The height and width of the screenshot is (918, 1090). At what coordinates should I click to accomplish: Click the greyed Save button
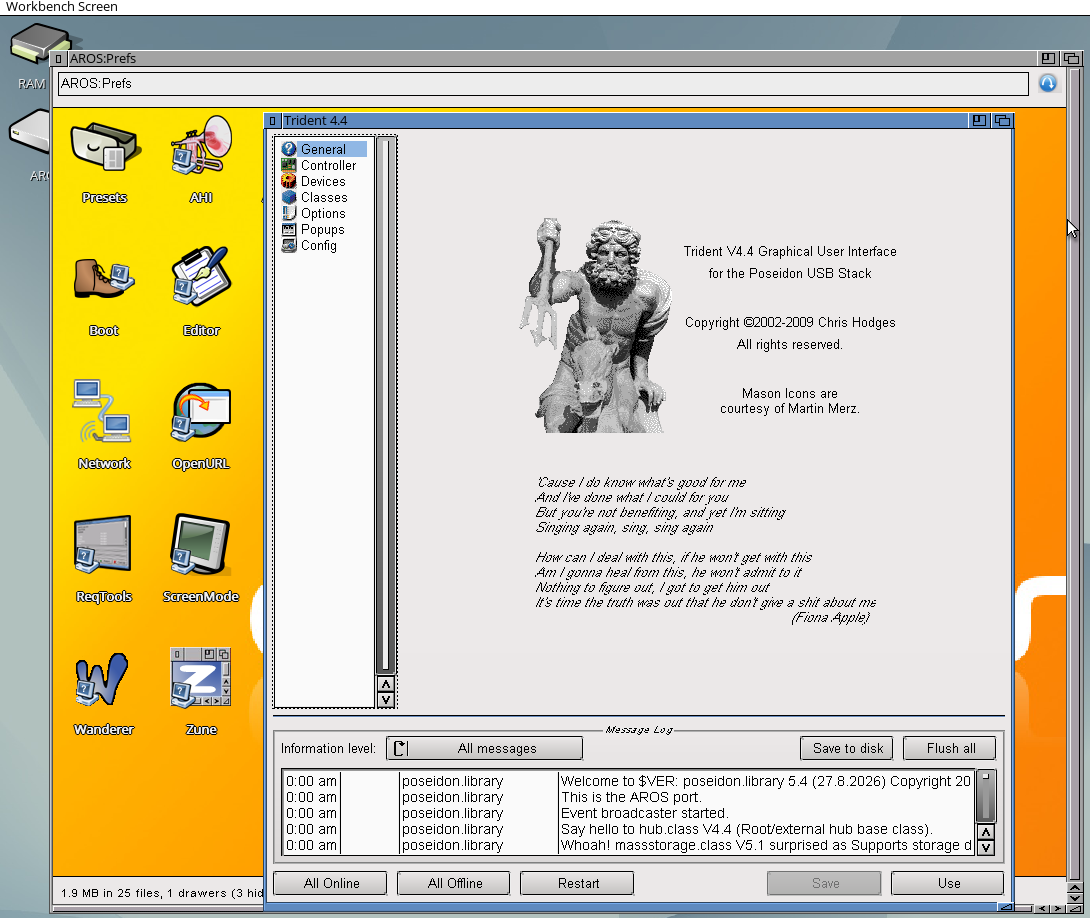(824, 883)
